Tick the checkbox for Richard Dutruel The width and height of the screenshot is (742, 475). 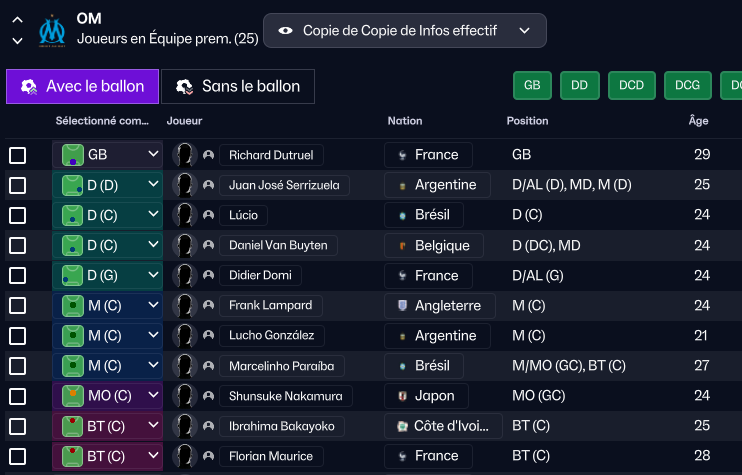[18, 155]
